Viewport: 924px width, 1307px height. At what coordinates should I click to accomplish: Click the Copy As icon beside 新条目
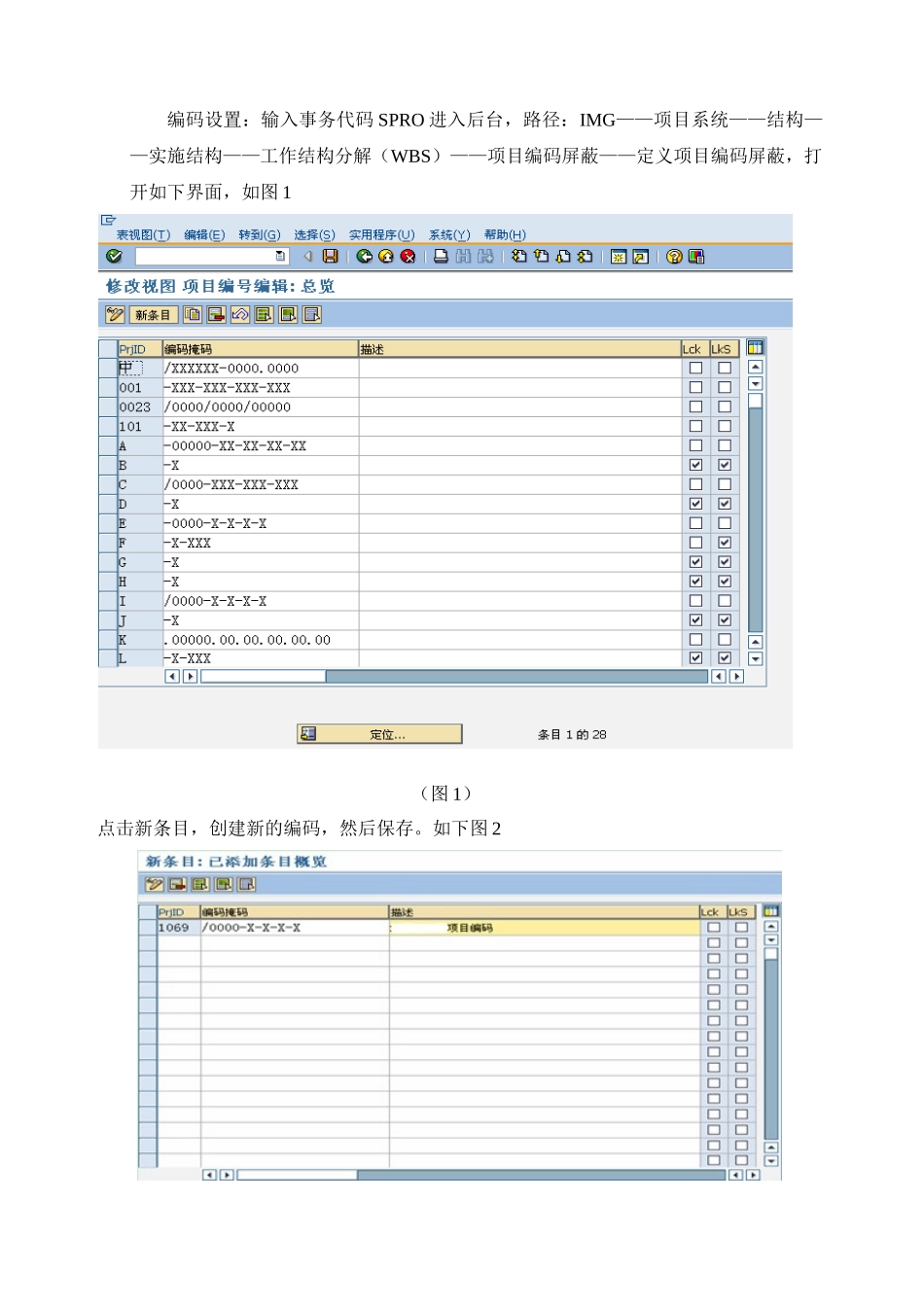[x=193, y=314]
